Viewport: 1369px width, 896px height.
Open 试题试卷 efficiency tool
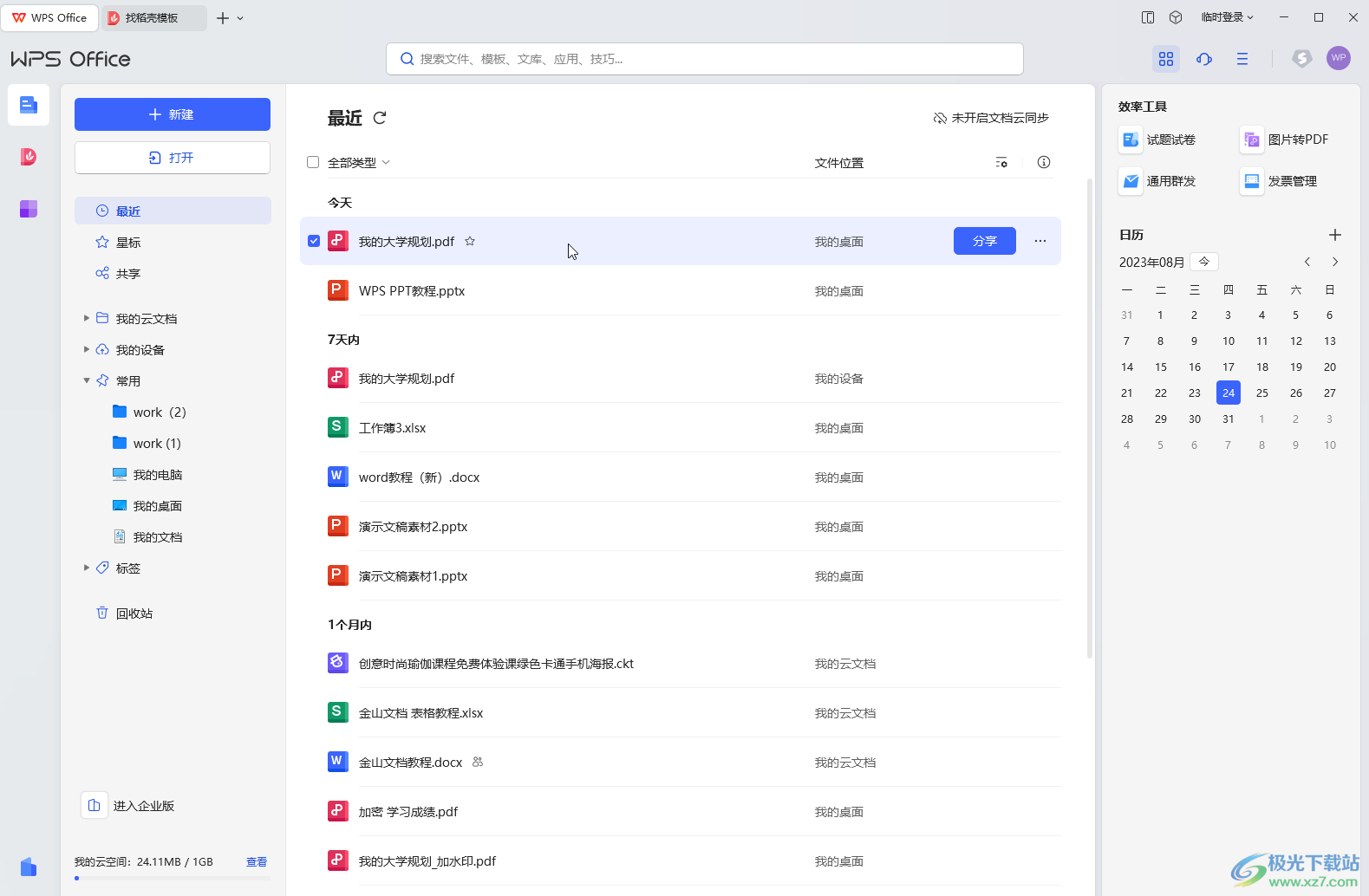click(1157, 140)
